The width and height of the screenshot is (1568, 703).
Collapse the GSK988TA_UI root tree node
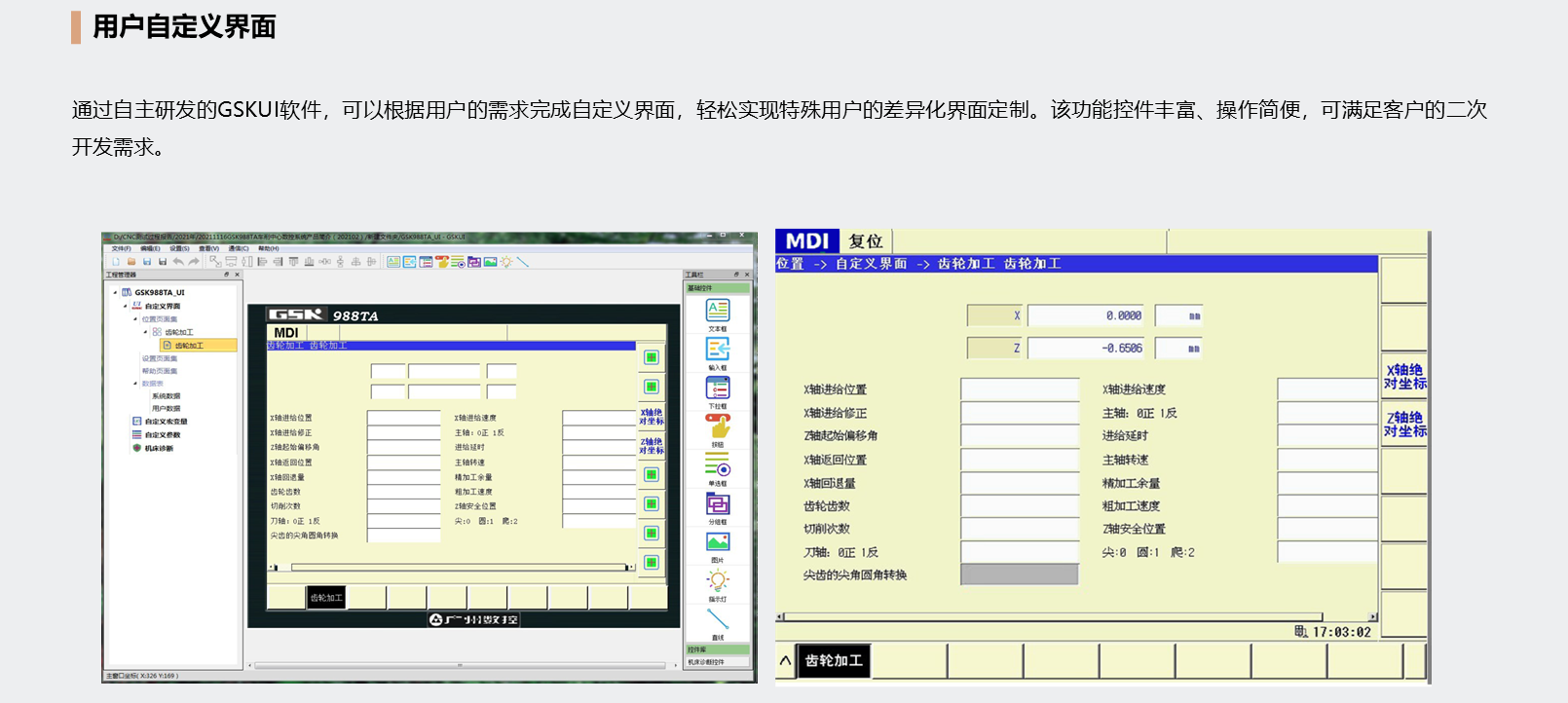tap(115, 292)
